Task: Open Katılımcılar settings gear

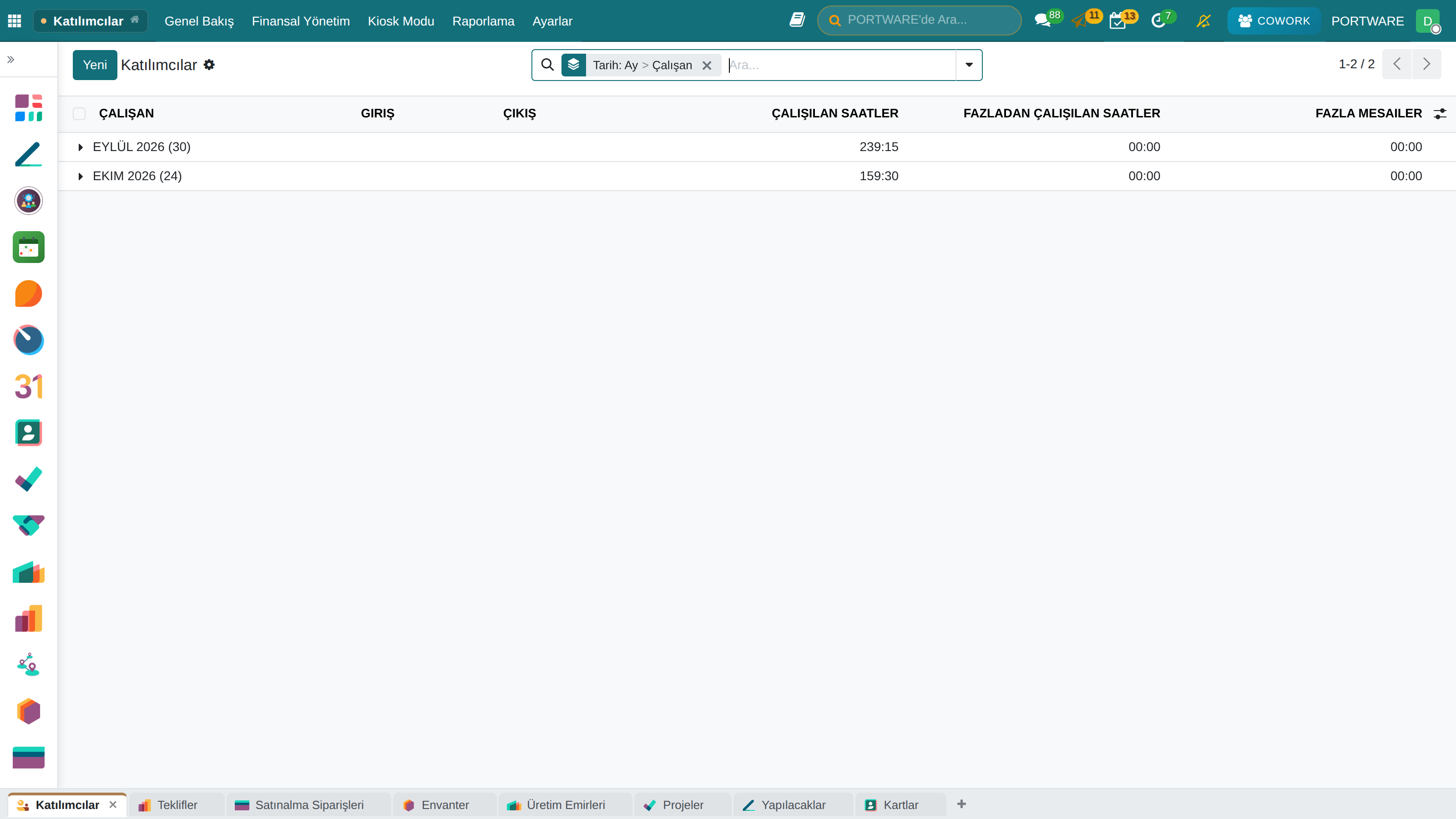Action: (209, 65)
